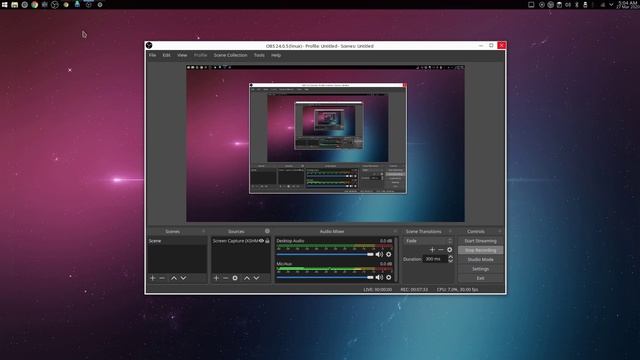Screen dimensions: 640x360
Task: Open the start menu in the top panel
Action: coord(5,5)
